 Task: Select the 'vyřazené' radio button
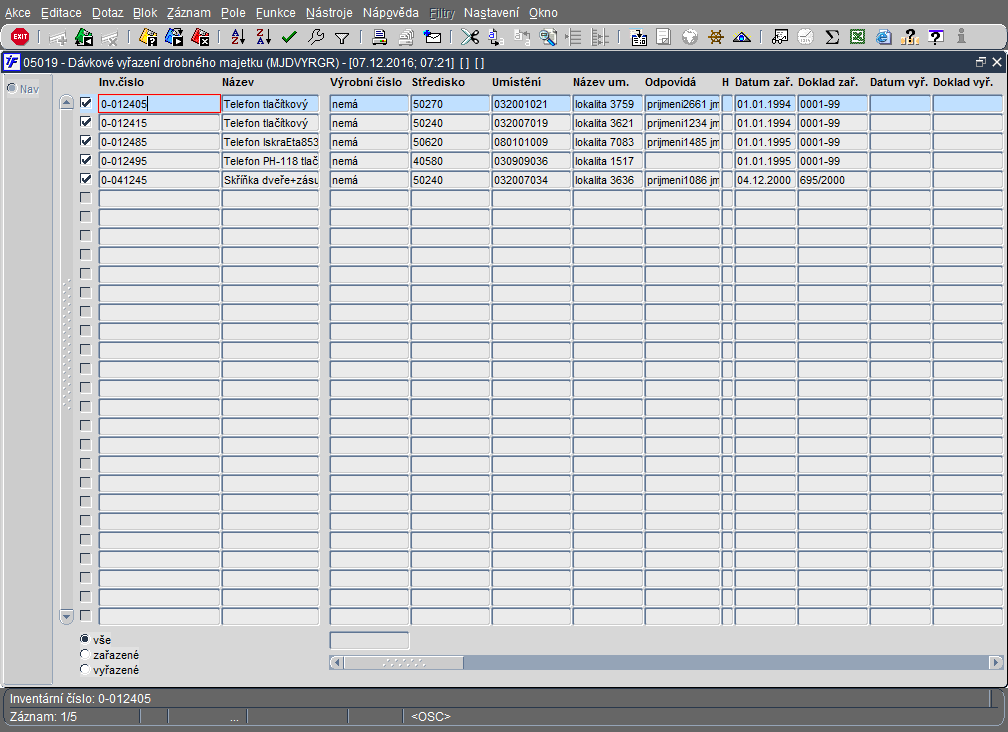tap(84, 670)
